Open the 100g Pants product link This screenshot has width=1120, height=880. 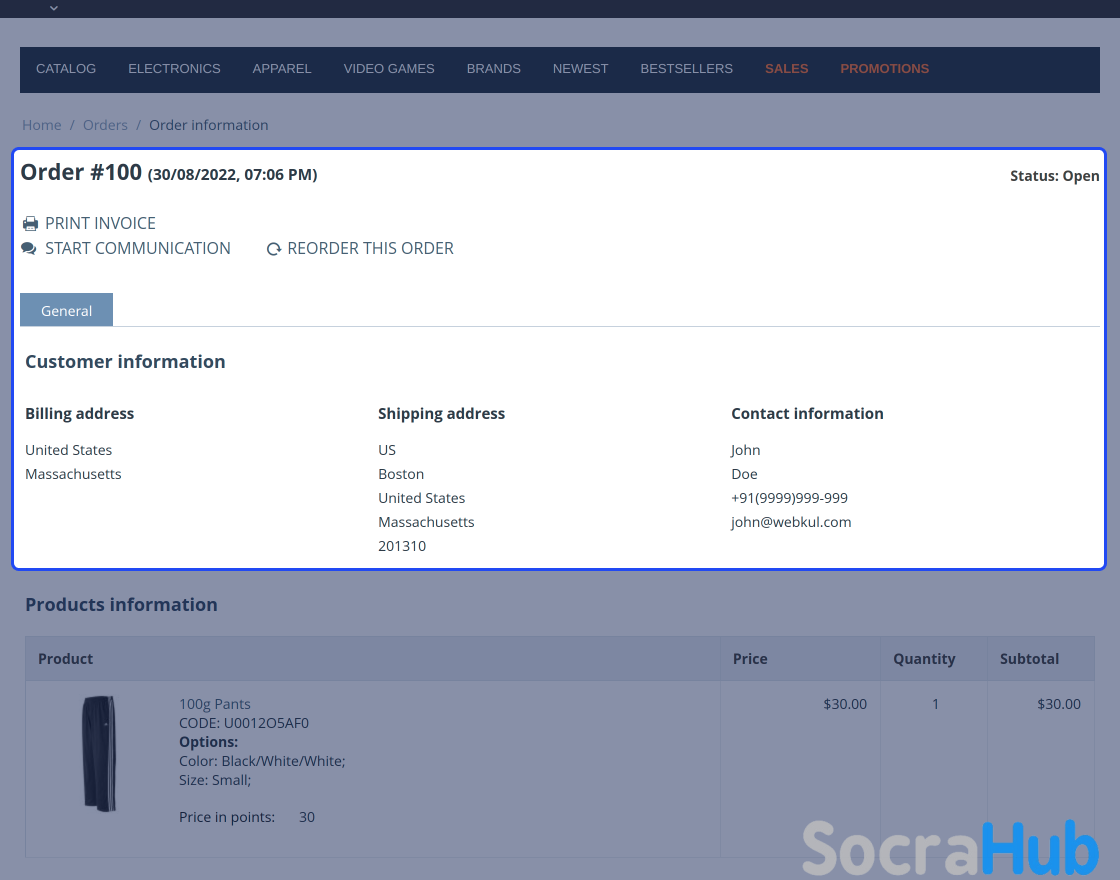pyautogui.click(x=215, y=704)
